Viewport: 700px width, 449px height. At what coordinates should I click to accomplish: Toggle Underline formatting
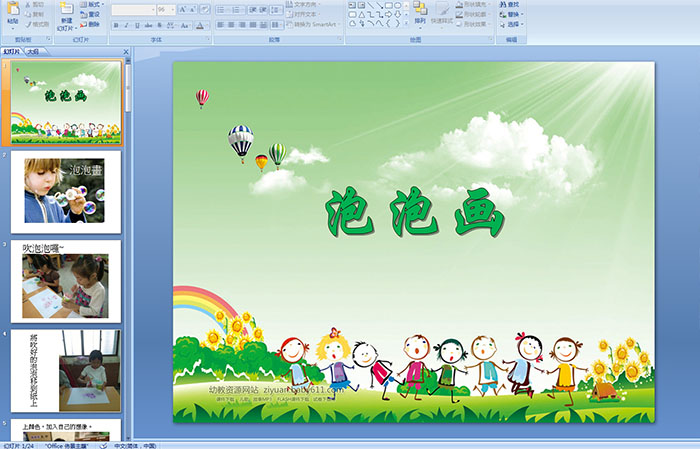[137, 25]
